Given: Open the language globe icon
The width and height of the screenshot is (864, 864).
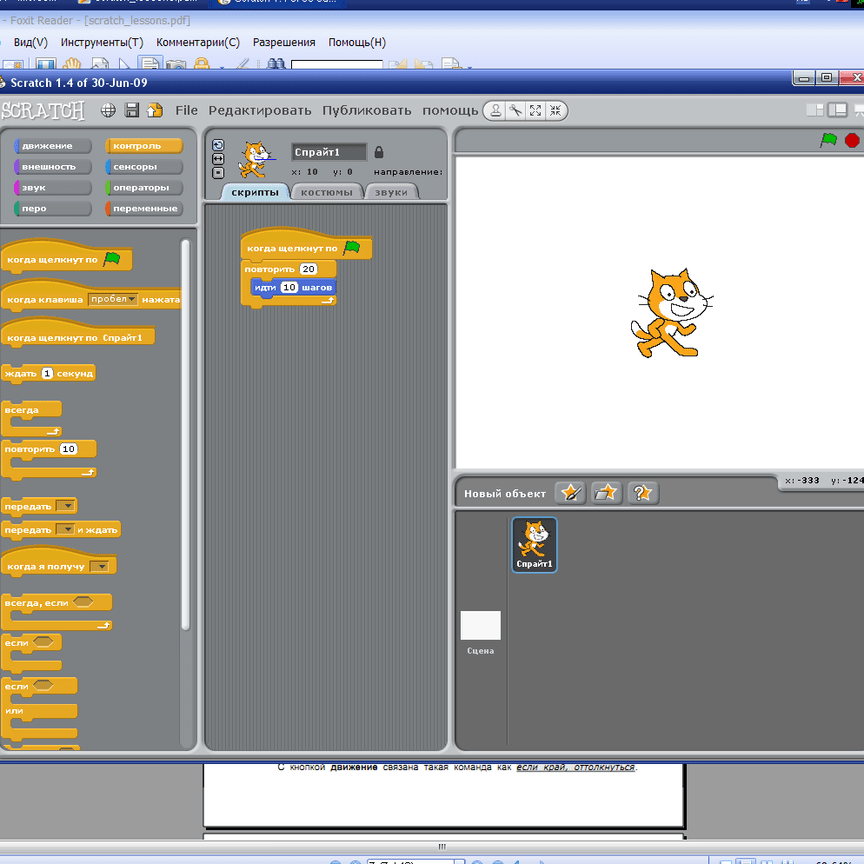Looking at the screenshot, I should pos(108,110).
